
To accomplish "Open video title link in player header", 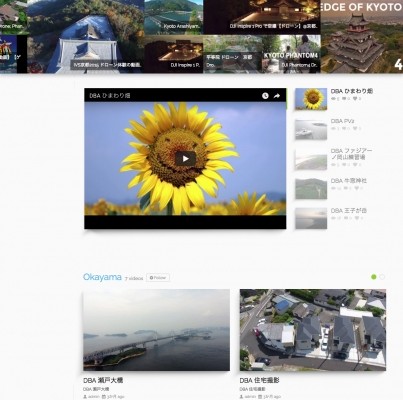I will 110,96.
